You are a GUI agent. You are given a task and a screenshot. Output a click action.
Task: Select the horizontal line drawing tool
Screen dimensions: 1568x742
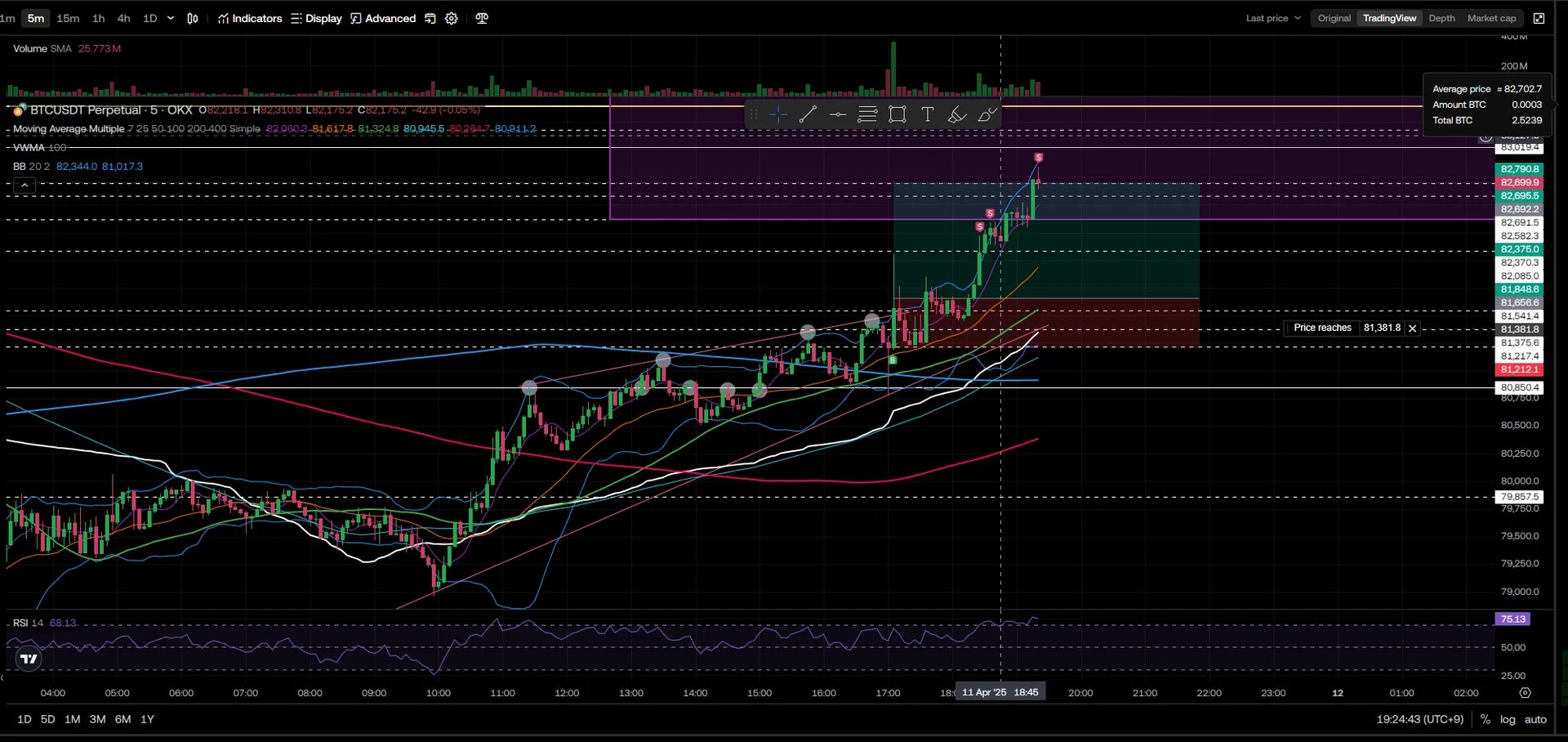(838, 115)
